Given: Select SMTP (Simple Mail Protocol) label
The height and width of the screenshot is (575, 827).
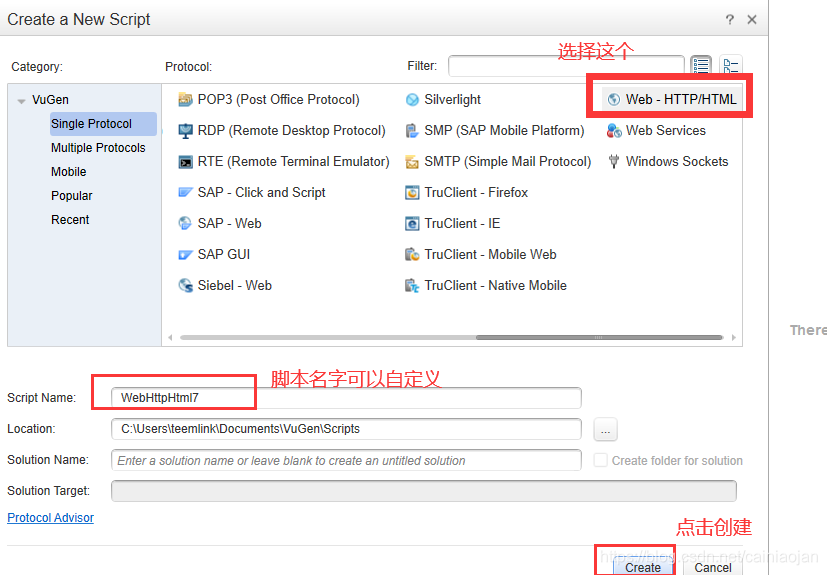Looking at the screenshot, I should point(508,161).
